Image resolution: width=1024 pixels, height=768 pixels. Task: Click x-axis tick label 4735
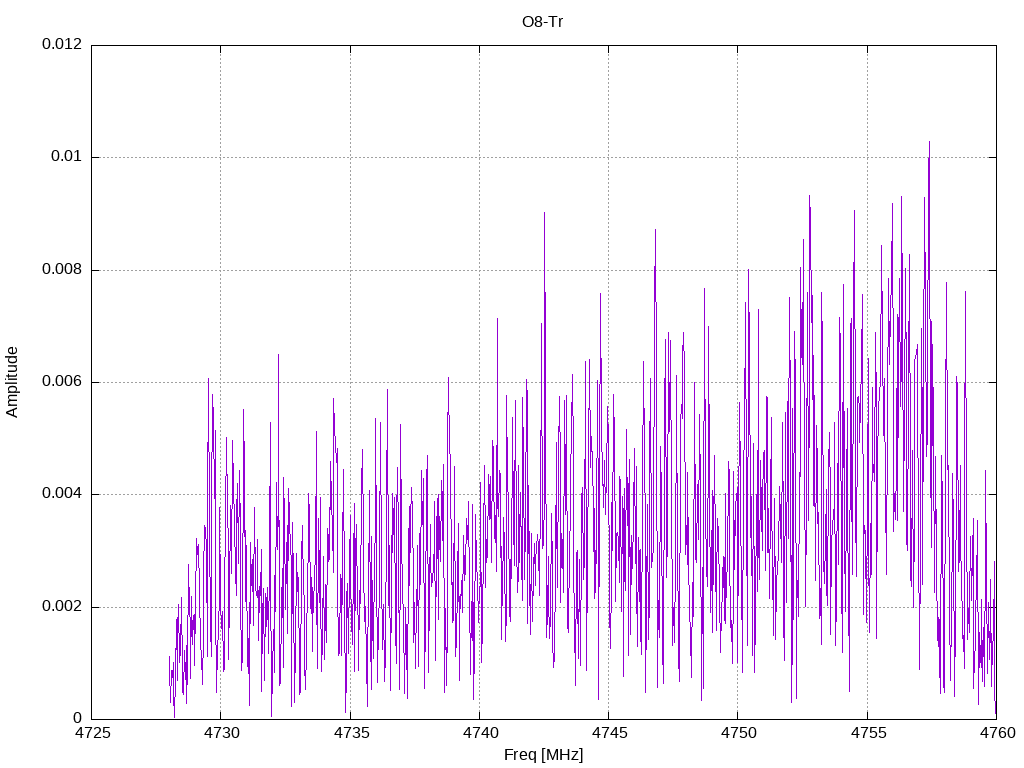tap(351, 733)
